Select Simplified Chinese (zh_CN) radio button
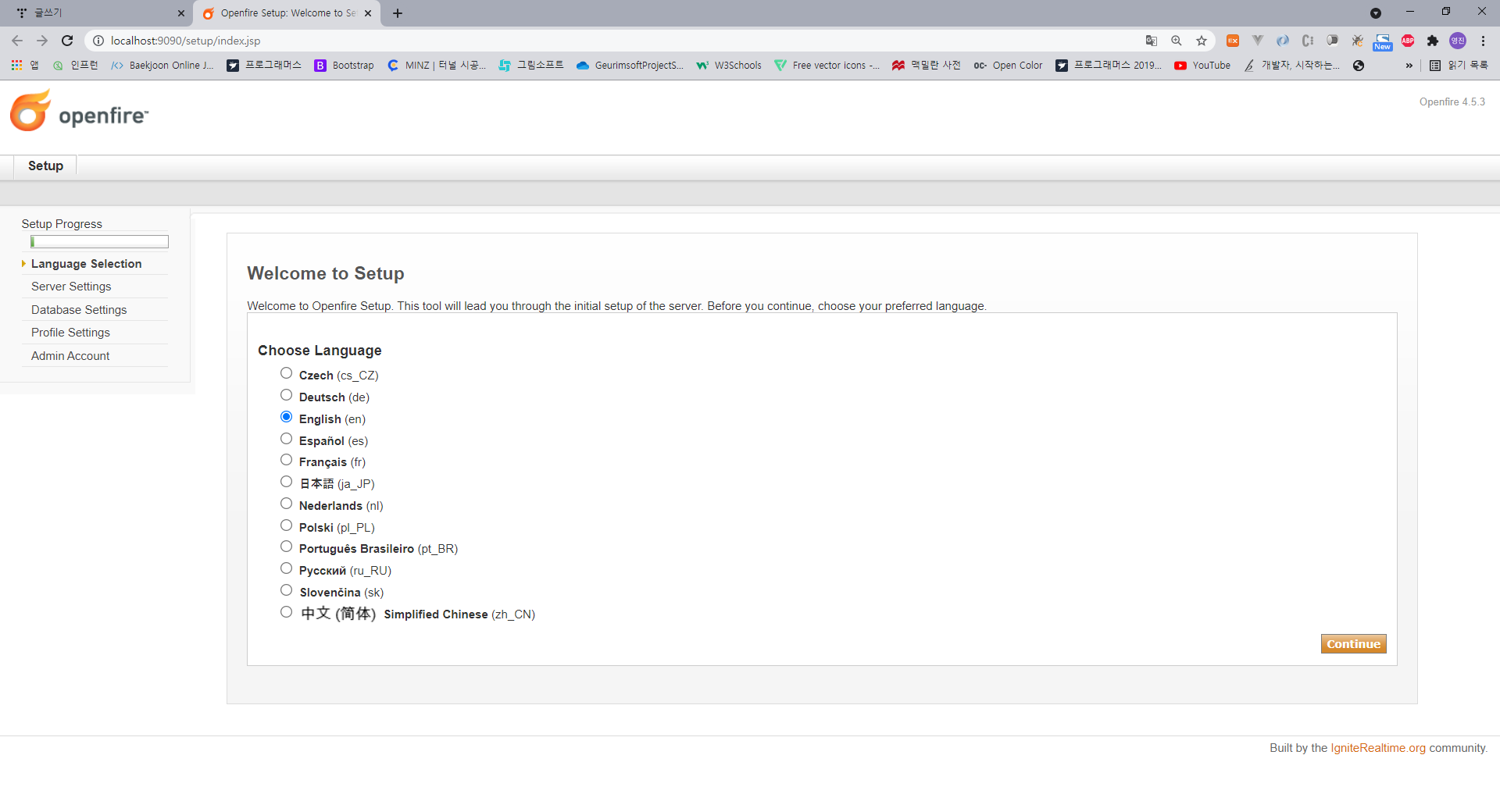The image size is (1500, 812). (287, 612)
